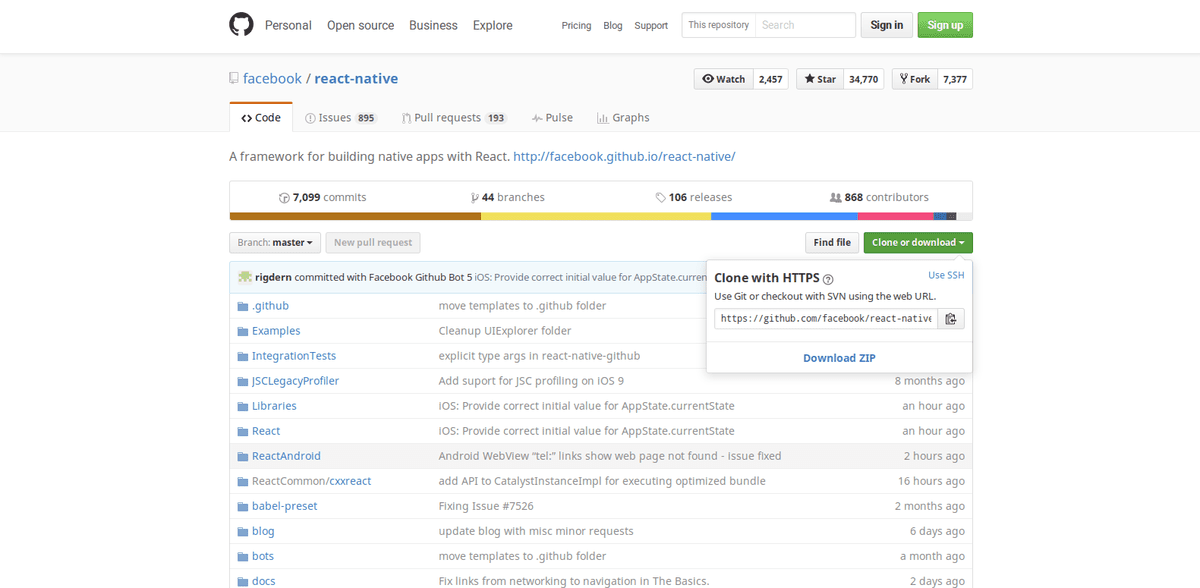Screen dimensions: 1200x588
Task: Switch clone method with Use SSH
Action: pyautogui.click(x=946, y=275)
